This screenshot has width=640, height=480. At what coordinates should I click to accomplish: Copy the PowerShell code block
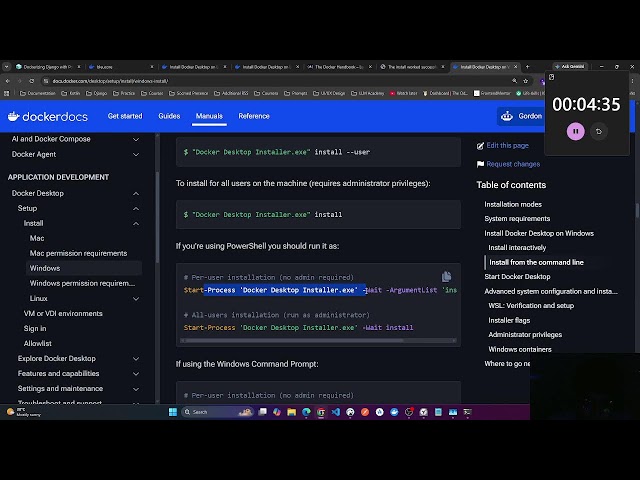pyautogui.click(x=446, y=277)
